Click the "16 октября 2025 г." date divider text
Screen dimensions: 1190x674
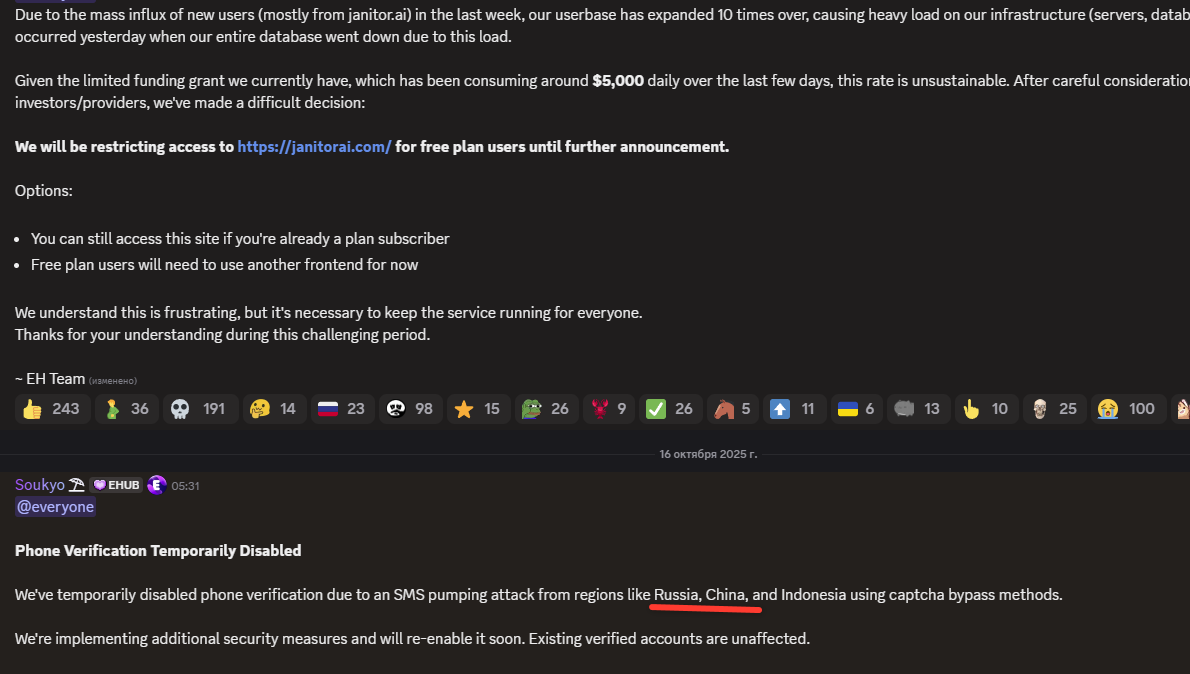708,454
